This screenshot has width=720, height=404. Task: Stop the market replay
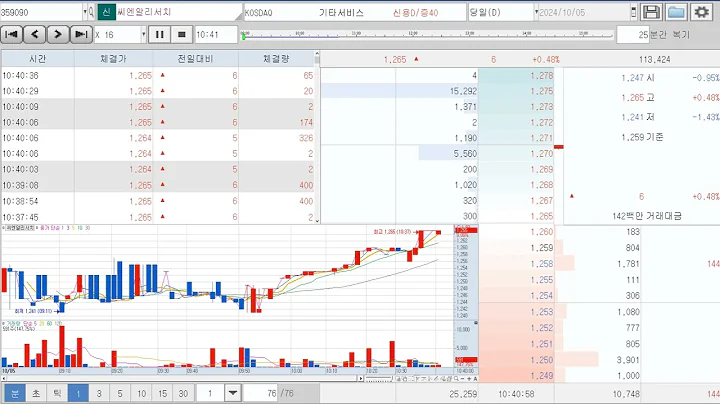click(x=182, y=34)
